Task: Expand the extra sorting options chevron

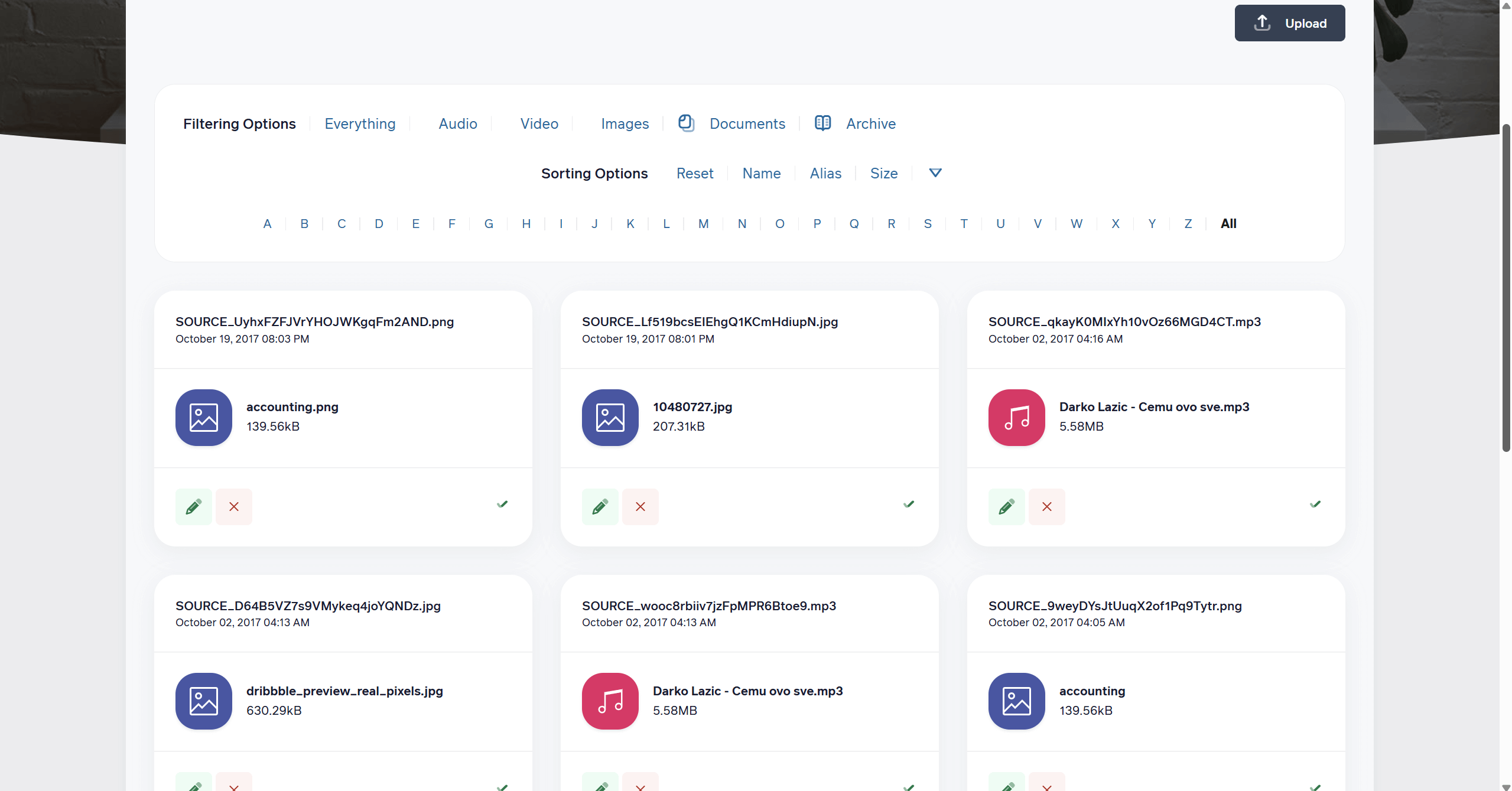Action: click(x=934, y=173)
